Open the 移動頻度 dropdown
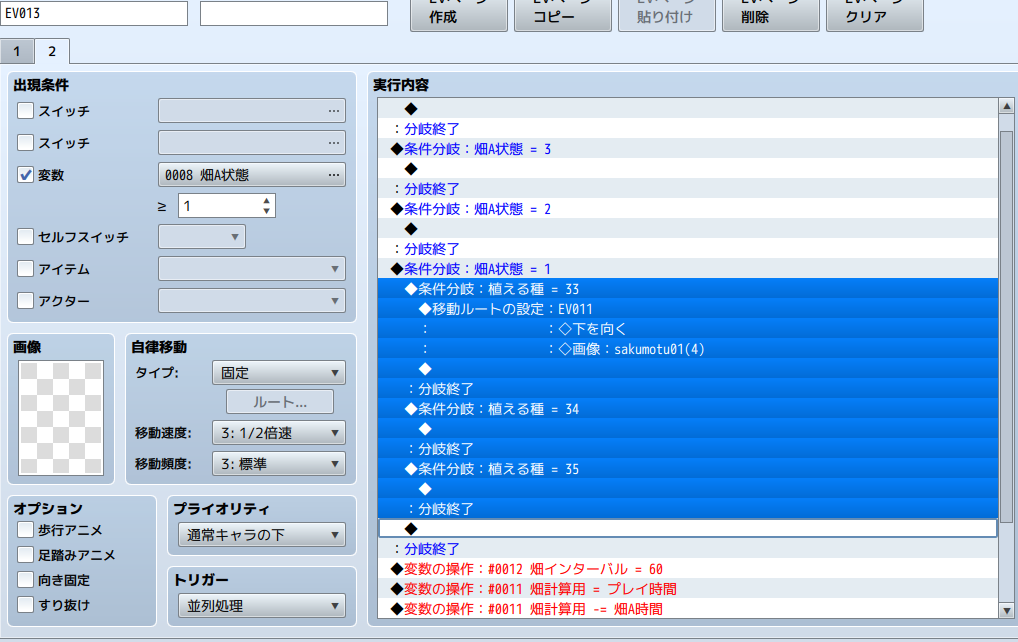1018x642 pixels. [x=279, y=463]
